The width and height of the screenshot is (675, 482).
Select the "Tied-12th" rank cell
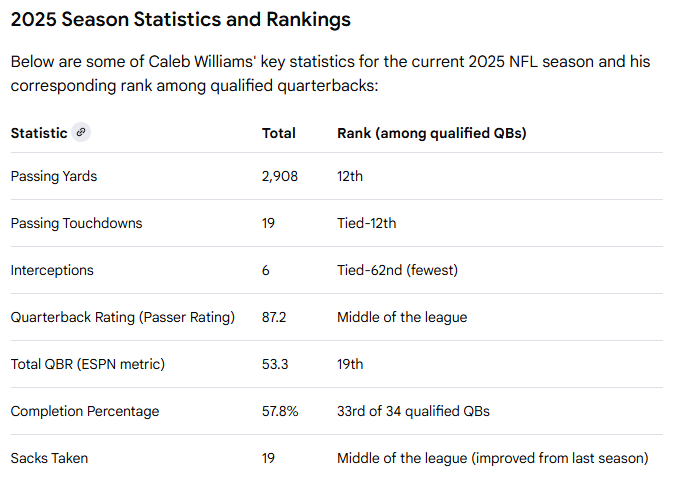pyautogui.click(x=366, y=223)
